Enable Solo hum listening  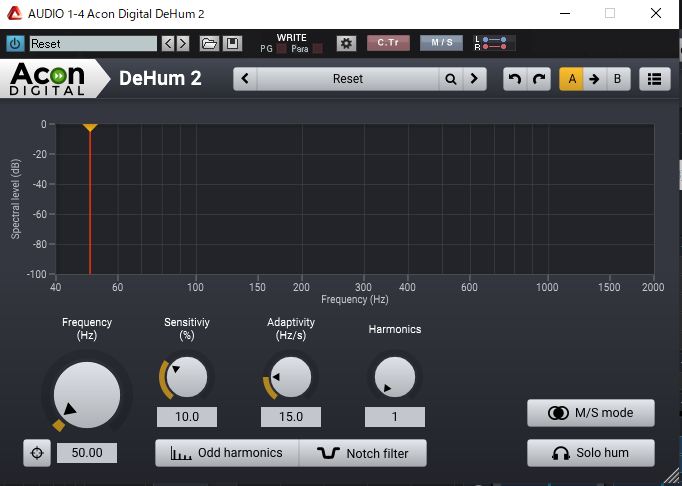(x=591, y=453)
